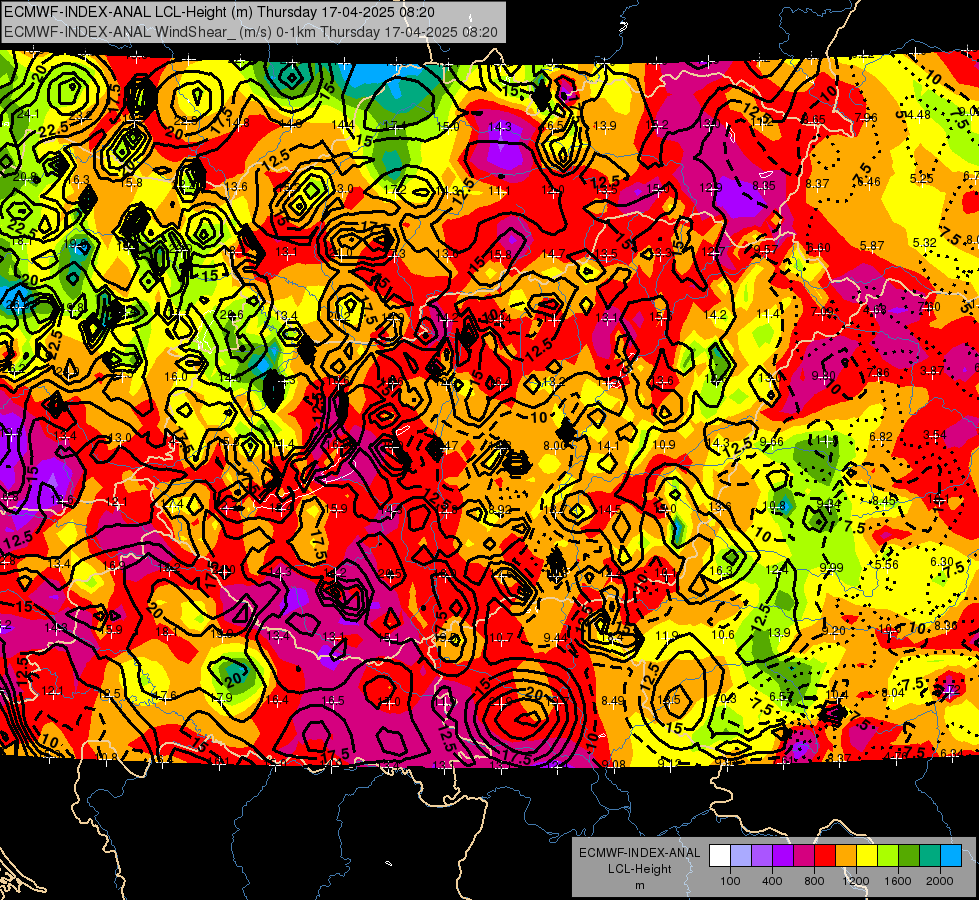Click the yellow legend swatch

pyautogui.click(x=867, y=856)
